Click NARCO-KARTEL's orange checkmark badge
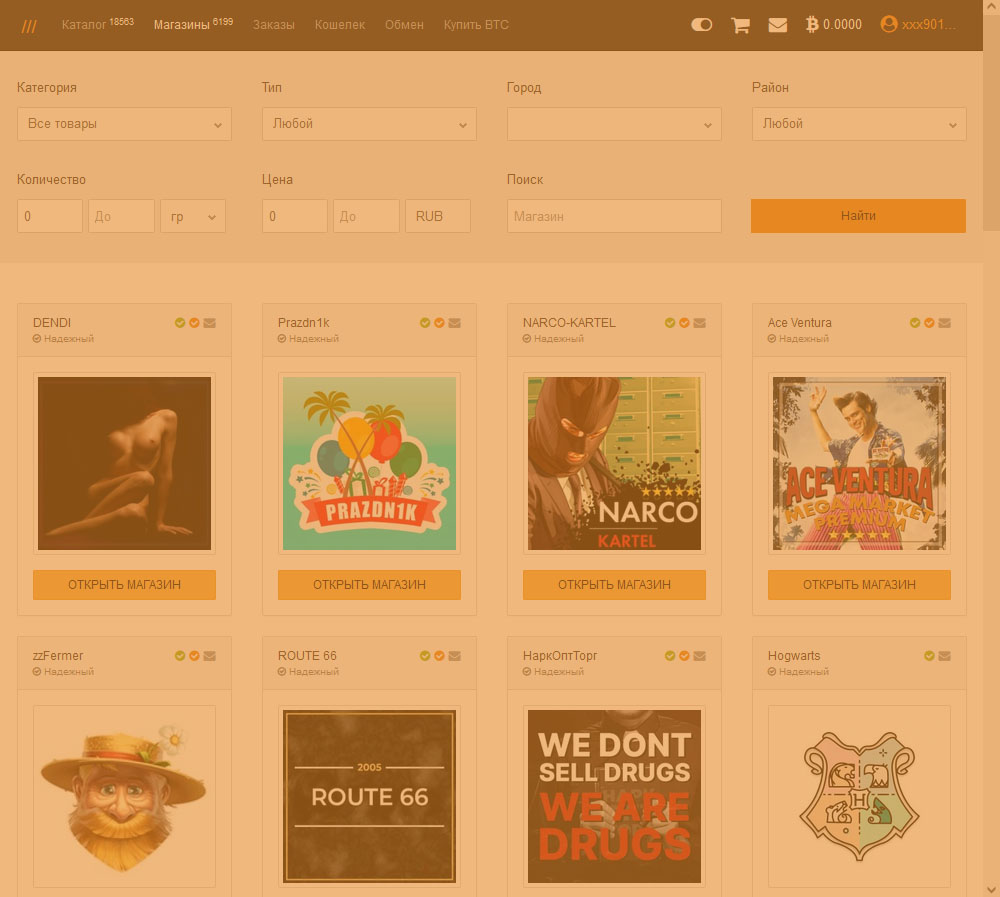This screenshot has height=897, width=1000. 684,323
